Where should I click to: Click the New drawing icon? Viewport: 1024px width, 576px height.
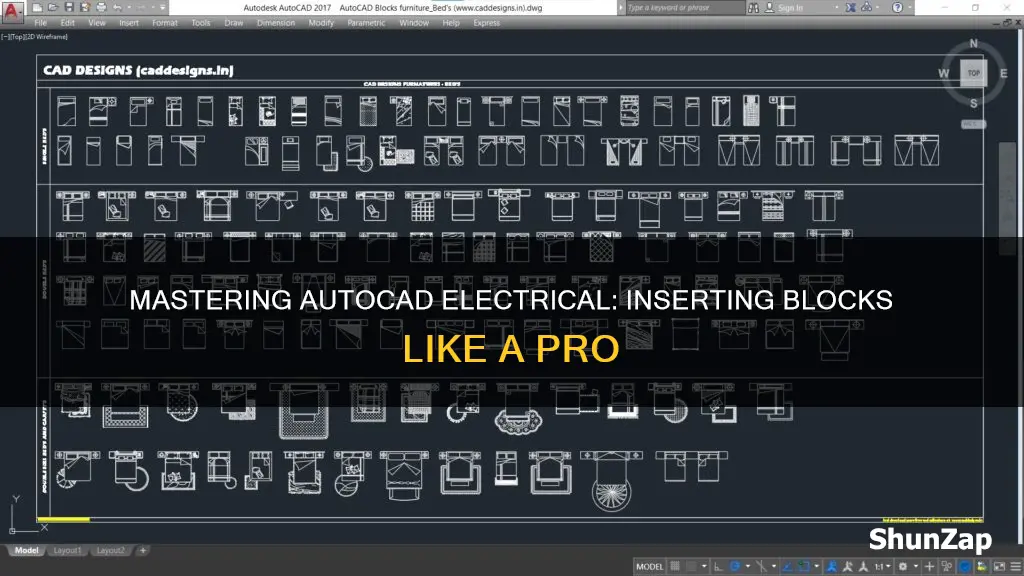[x=37, y=8]
